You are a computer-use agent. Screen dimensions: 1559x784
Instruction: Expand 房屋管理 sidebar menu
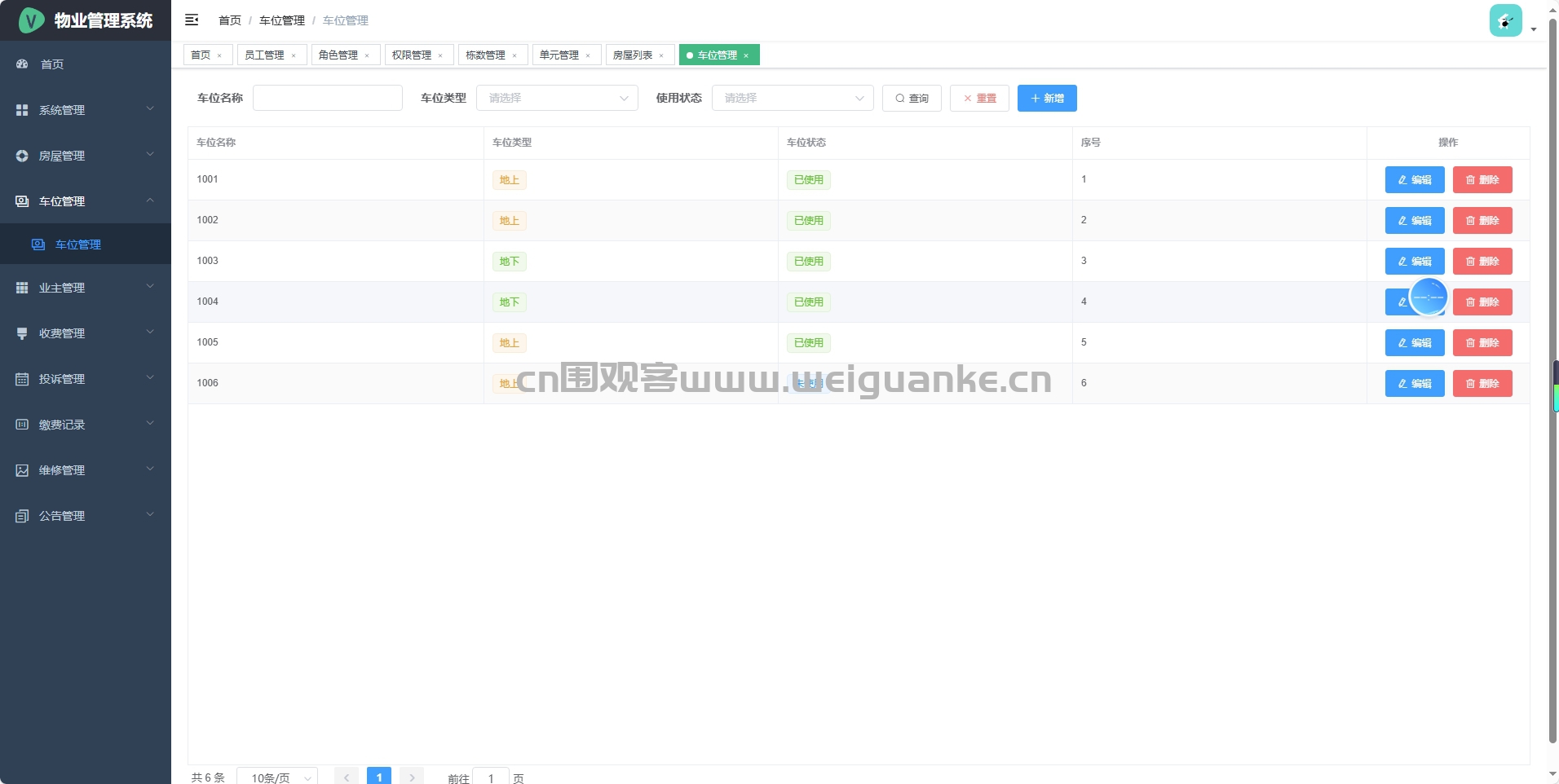click(86, 155)
